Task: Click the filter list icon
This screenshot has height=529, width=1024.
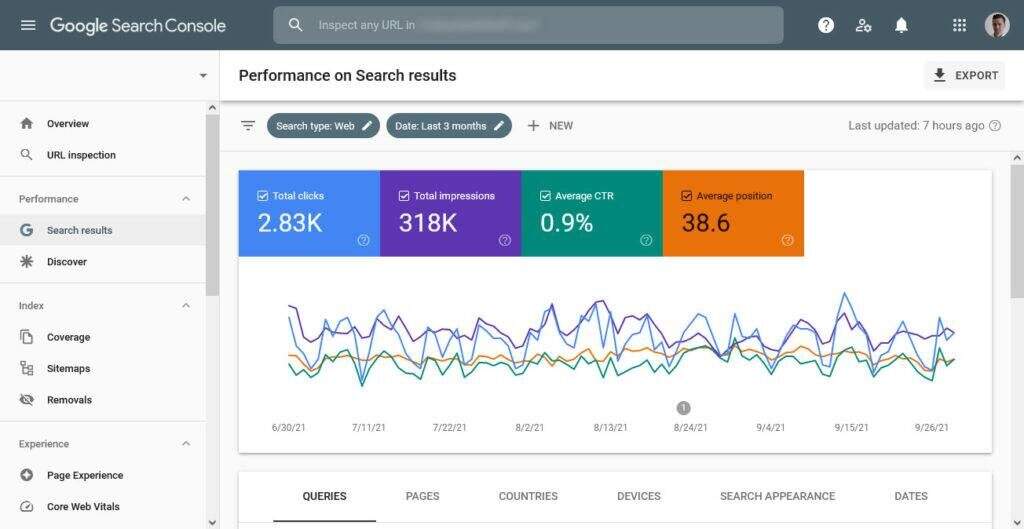Action: (x=248, y=126)
